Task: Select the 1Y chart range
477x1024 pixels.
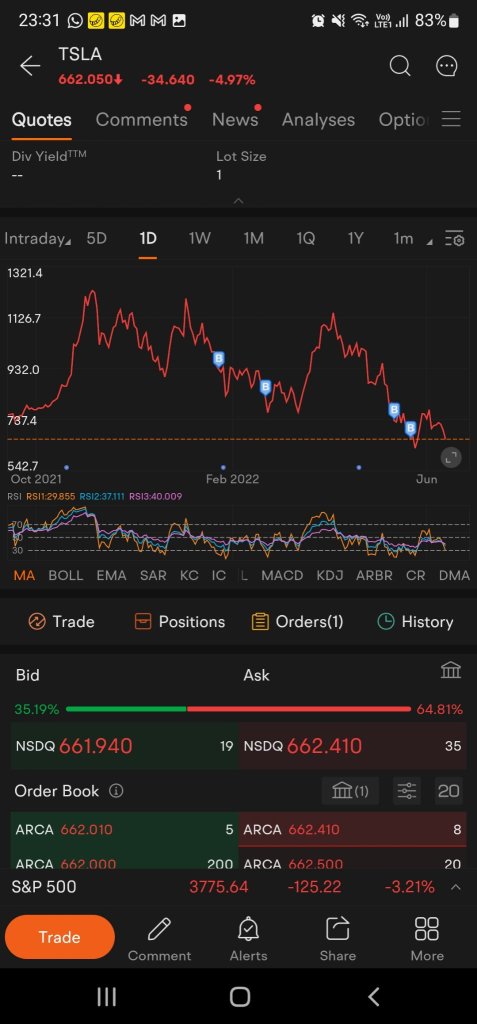Action: pyautogui.click(x=355, y=239)
